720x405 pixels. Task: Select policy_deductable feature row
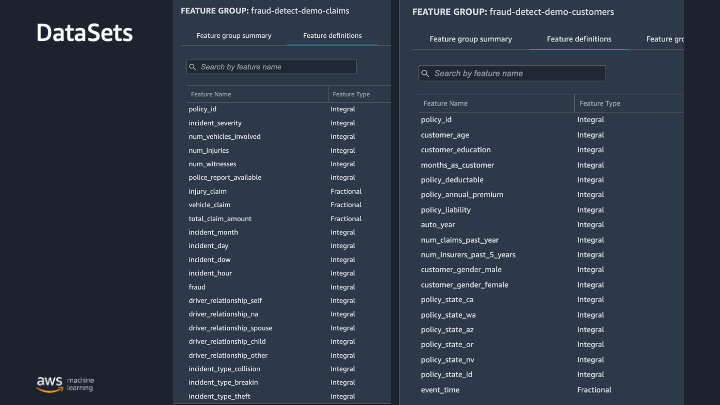551,180
